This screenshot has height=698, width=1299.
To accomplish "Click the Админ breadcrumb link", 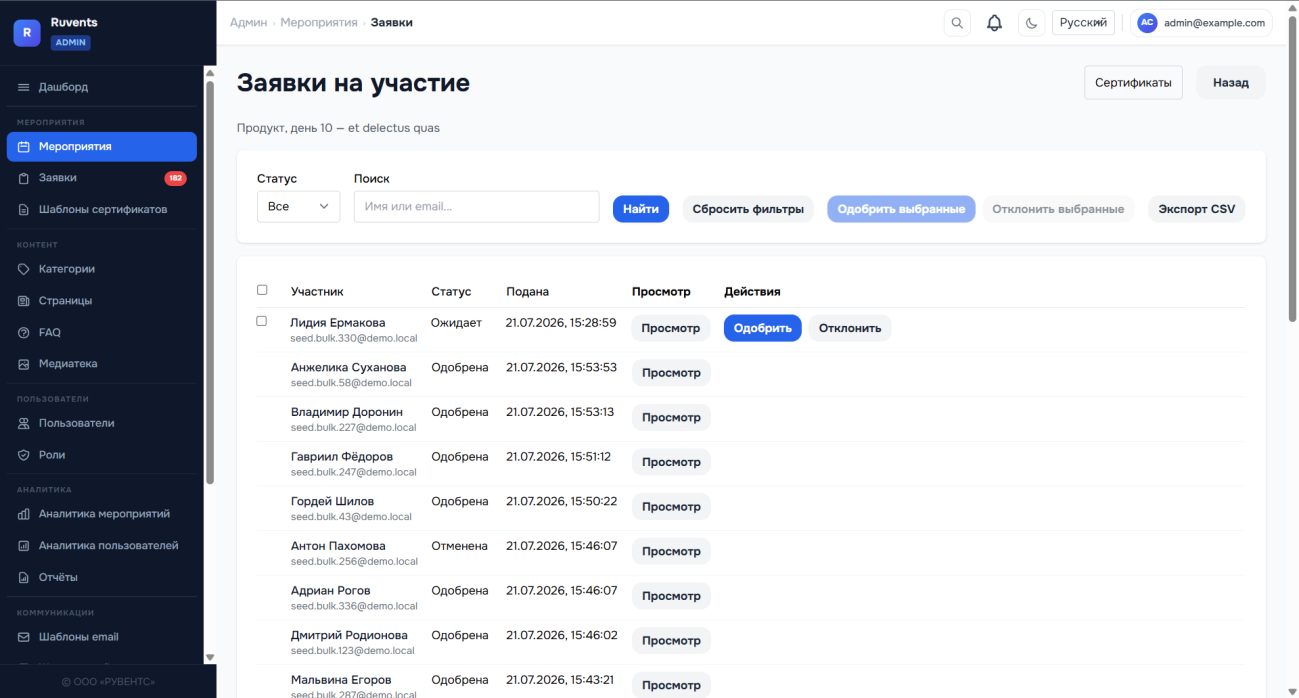I will 248,22.
